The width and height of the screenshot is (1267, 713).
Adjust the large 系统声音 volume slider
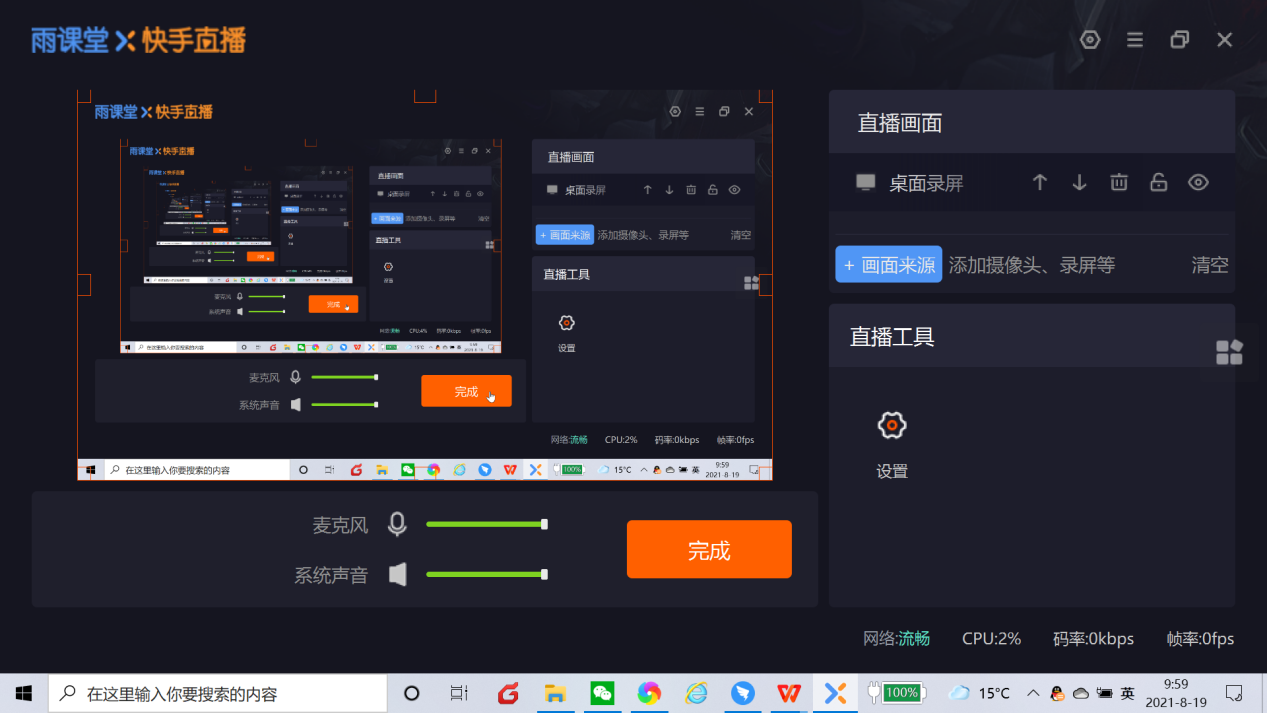pos(486,574)
